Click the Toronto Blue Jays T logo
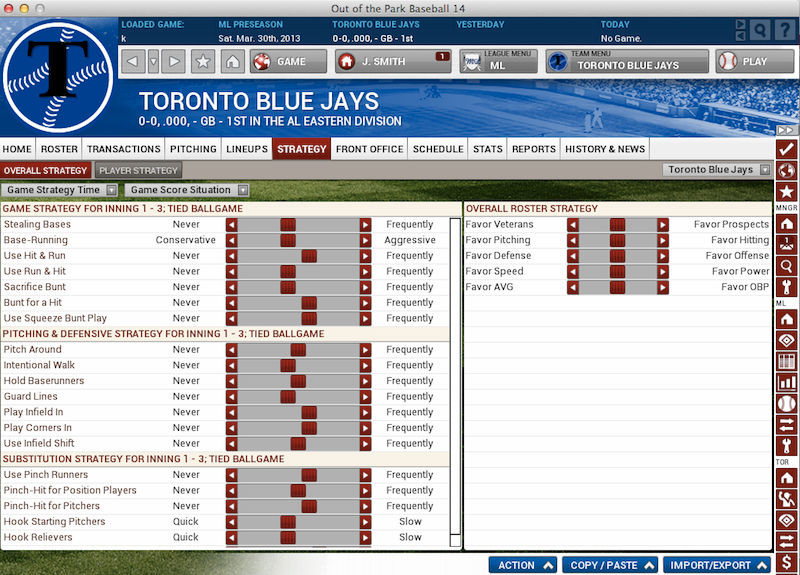800x575 pixels. coord(58,76)
